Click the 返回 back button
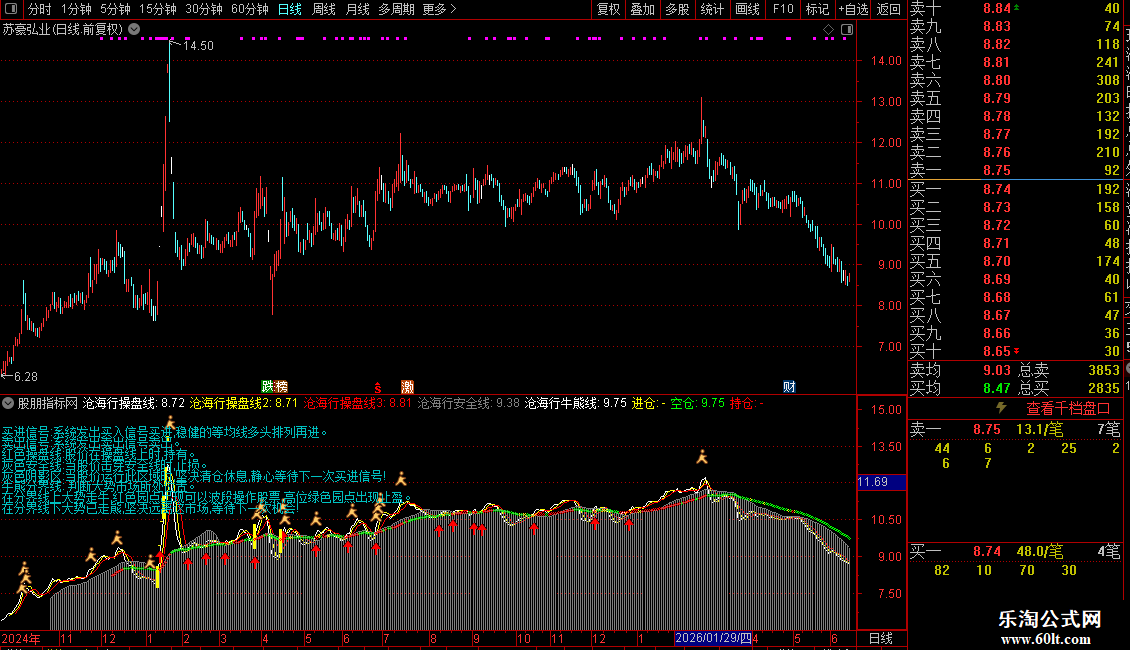 point(888,9)
